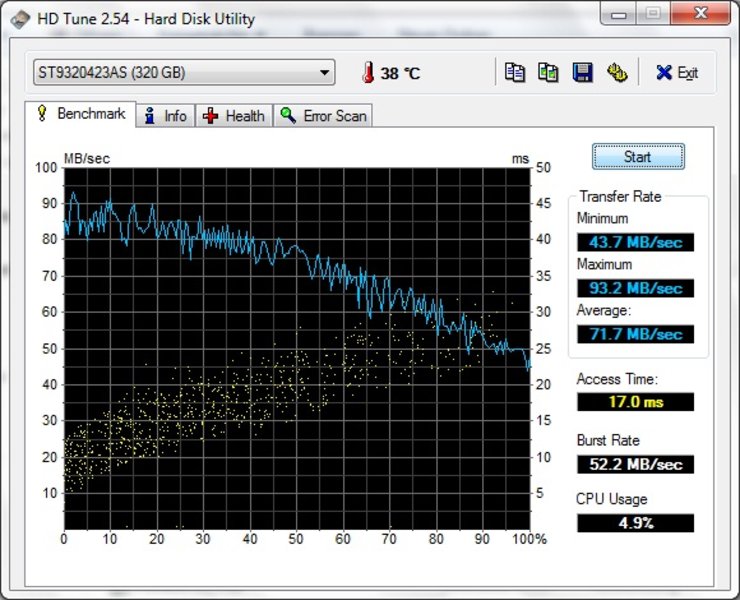Viewport: 740px width, 600px height.
Task: Click the thermometer temperature icon
Action: 368,73
